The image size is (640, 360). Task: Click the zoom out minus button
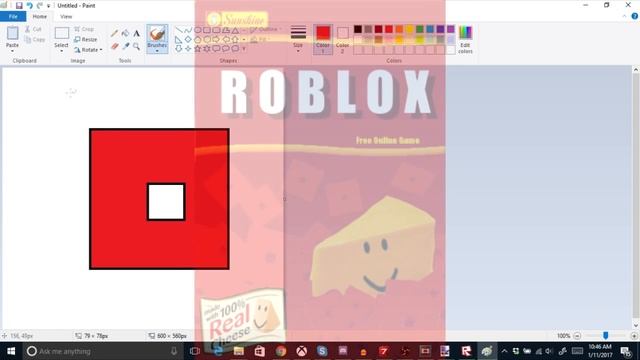tap(577, 336)
